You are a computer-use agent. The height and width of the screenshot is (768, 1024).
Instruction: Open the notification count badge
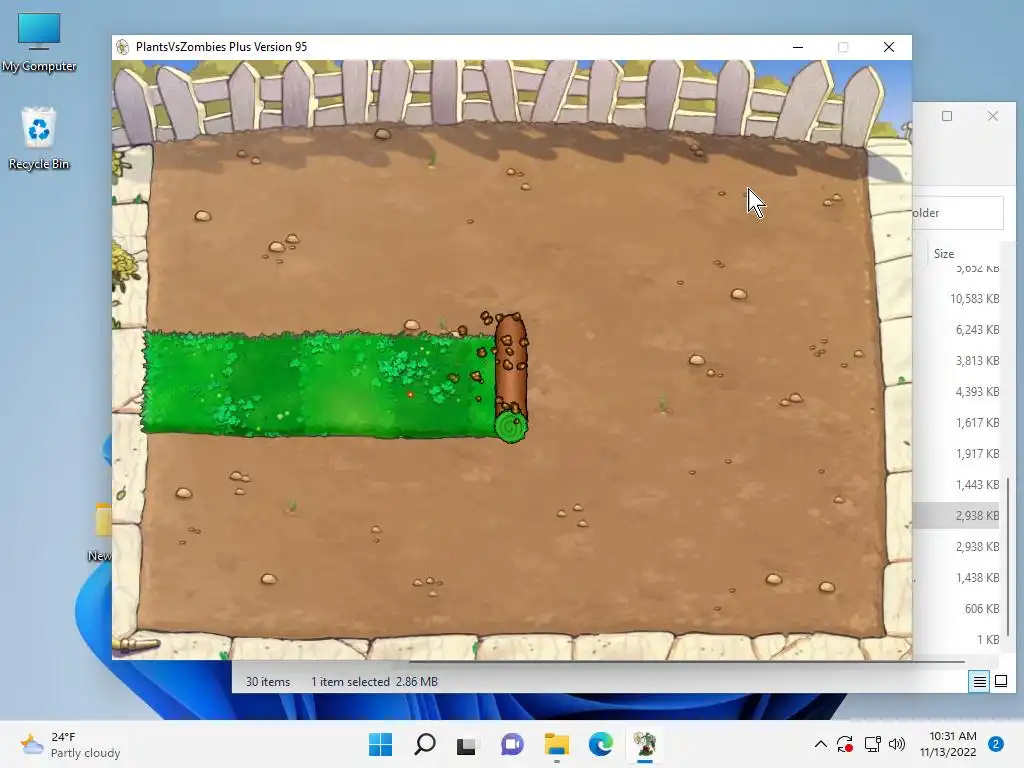pyautogui.click(x=996, y=744)
